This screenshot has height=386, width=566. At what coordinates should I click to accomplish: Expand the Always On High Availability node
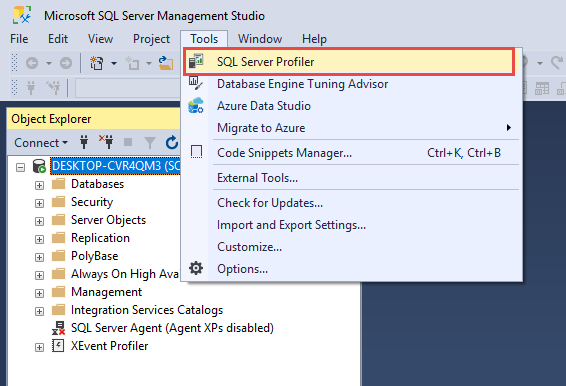tap(39, 276)
